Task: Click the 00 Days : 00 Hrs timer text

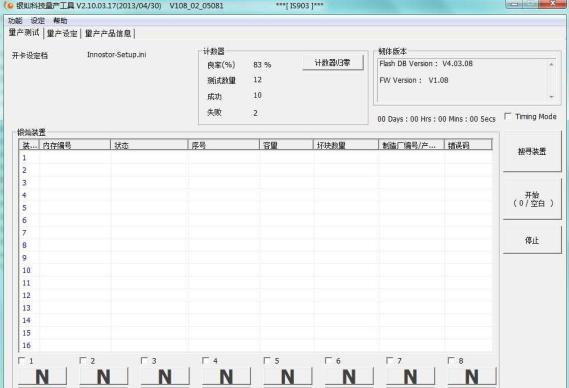Action: [x=436, y=119]
